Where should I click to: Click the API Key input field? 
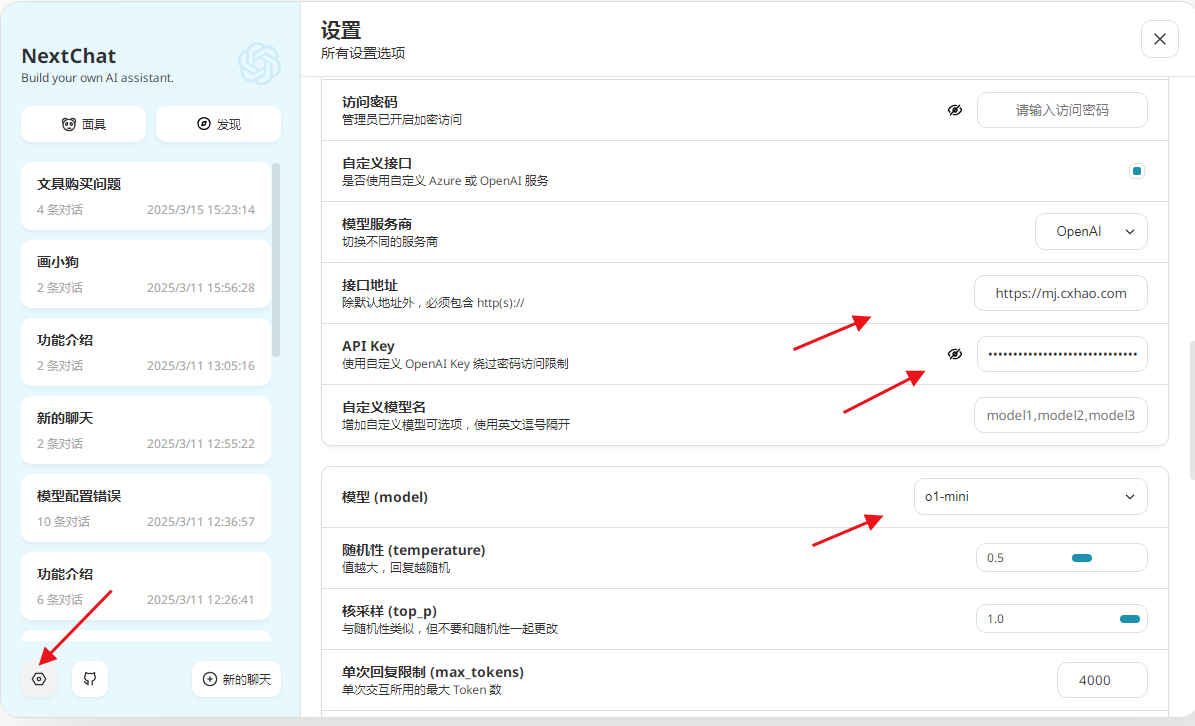pos(1062,354)
